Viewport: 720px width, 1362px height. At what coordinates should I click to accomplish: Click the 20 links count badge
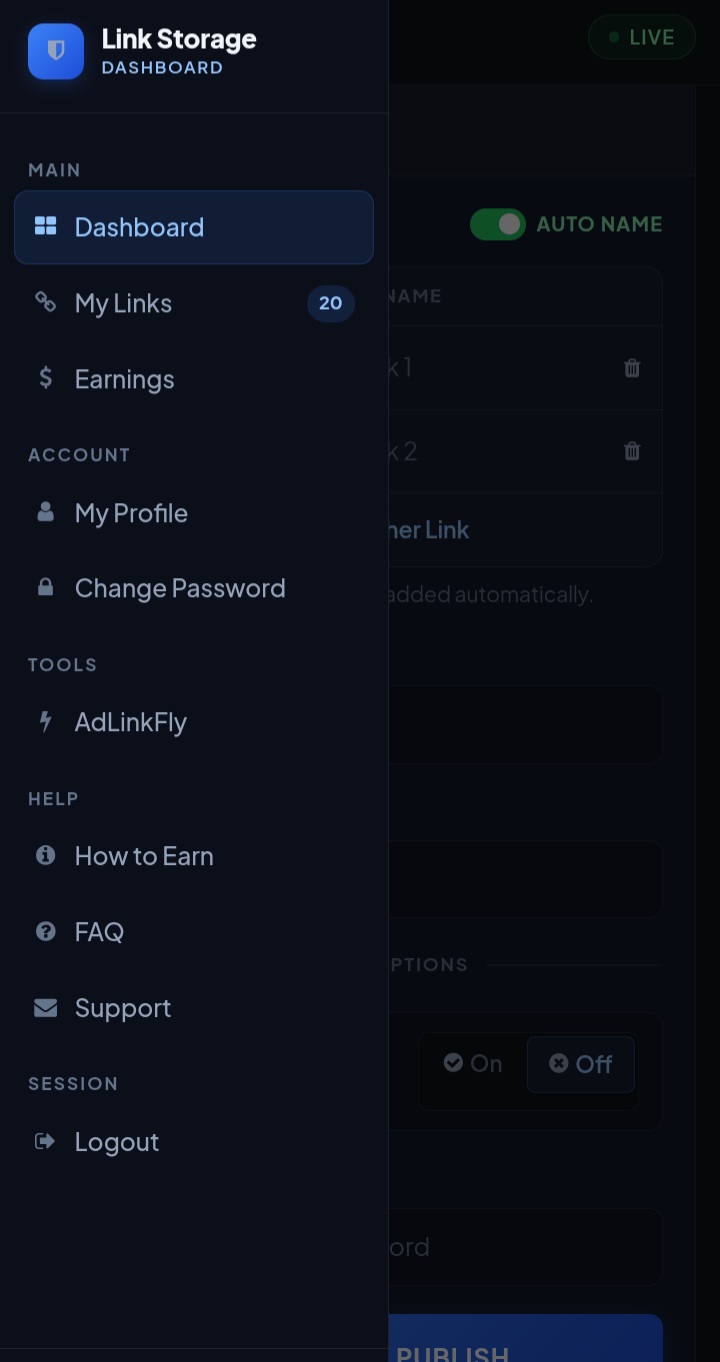(330, 303)
